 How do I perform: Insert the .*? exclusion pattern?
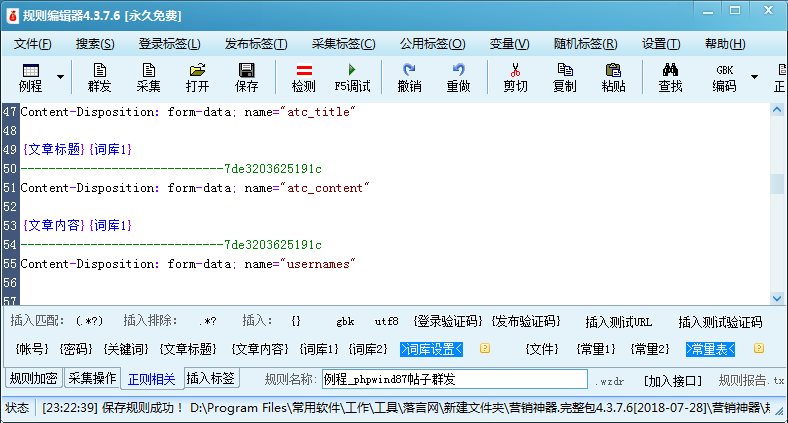click(207, 321)
